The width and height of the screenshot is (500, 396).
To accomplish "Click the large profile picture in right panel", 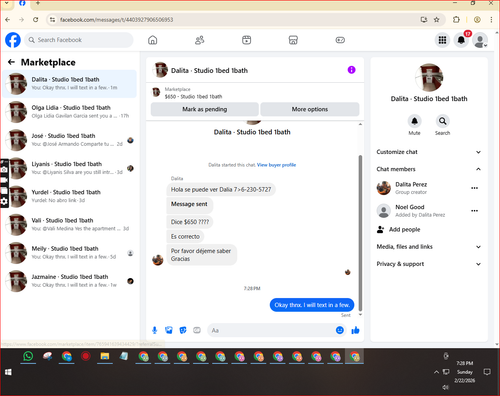I will click(x=429, y=77).
